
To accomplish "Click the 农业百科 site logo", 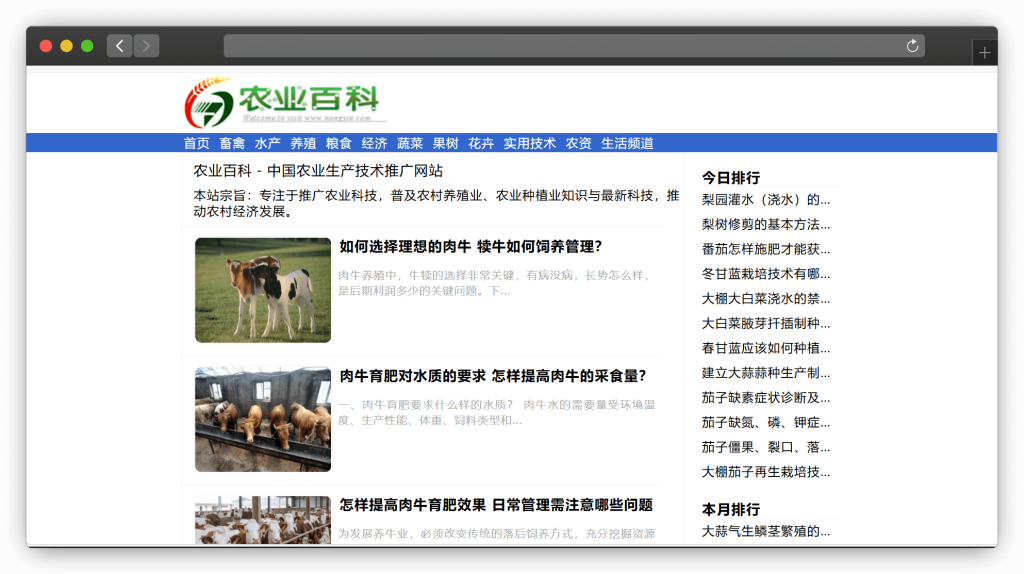I will 284,102.
